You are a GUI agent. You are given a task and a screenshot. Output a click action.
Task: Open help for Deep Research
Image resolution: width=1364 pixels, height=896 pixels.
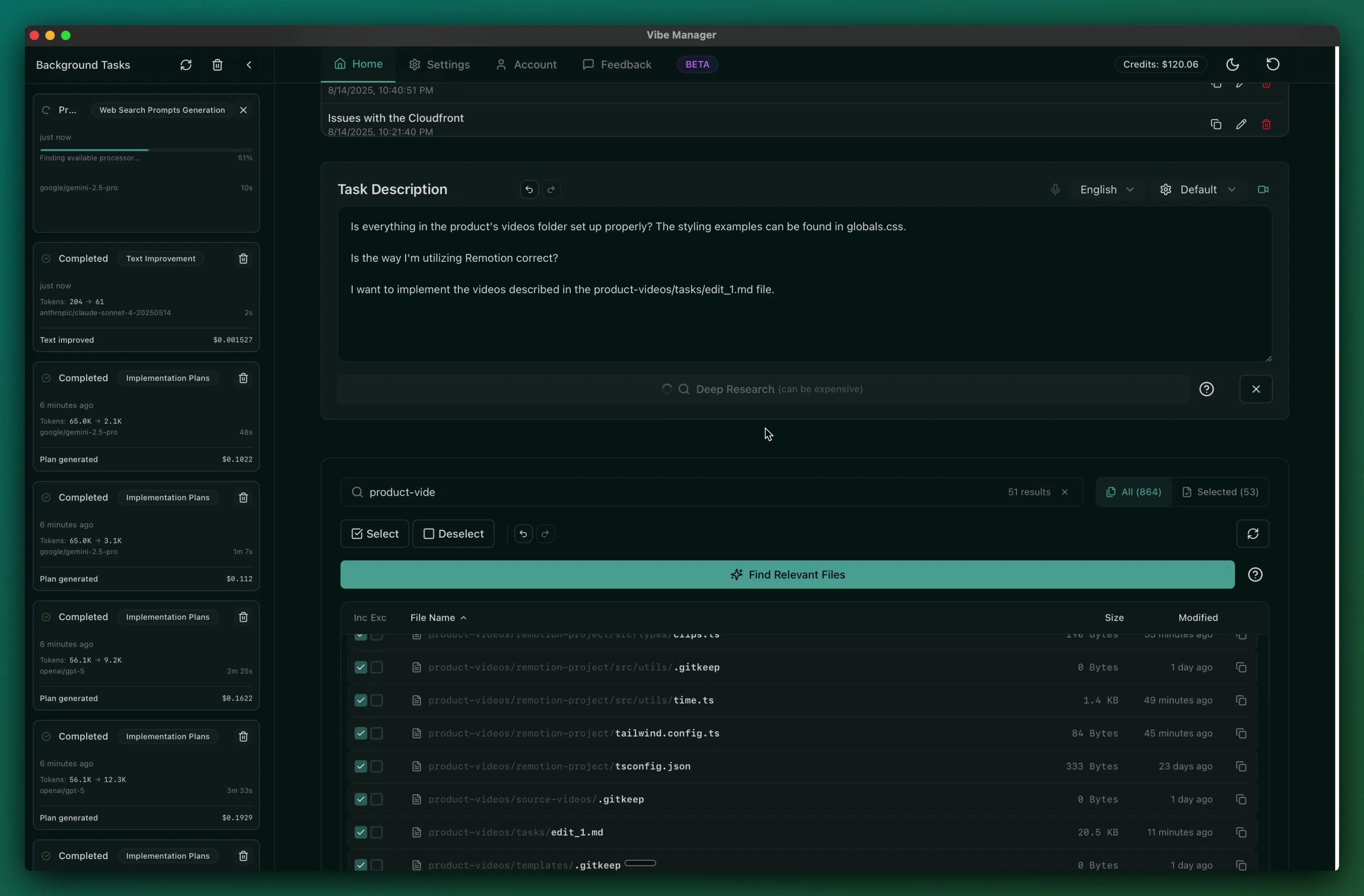(x=1206, y=390)
